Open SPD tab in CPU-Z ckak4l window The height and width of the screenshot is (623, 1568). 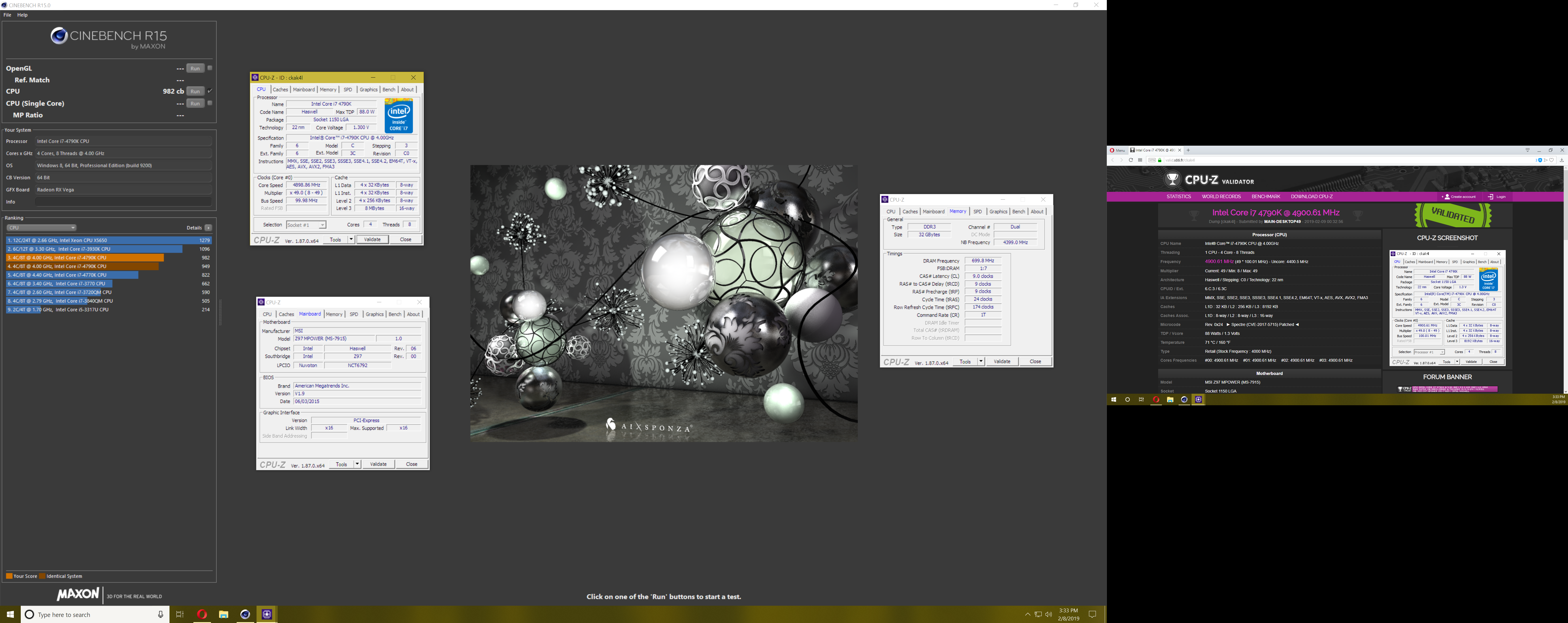click(x=348, y=89)
